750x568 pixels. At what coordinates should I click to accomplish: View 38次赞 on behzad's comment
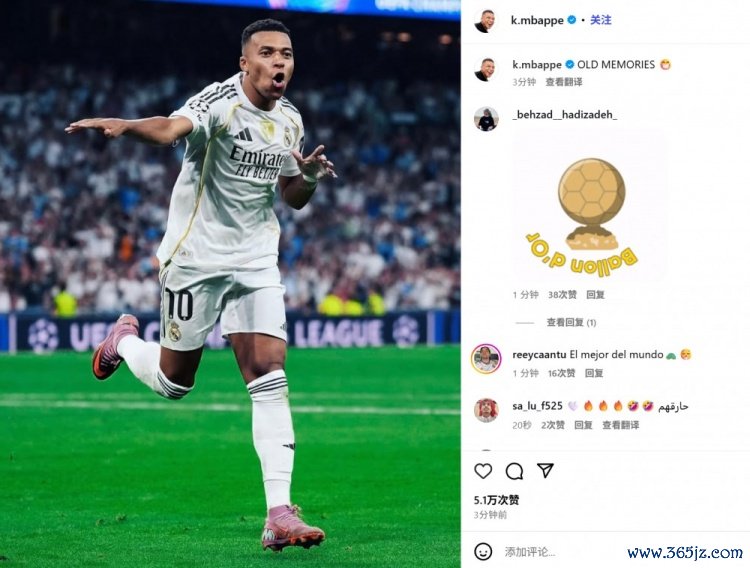coord(562,295)
